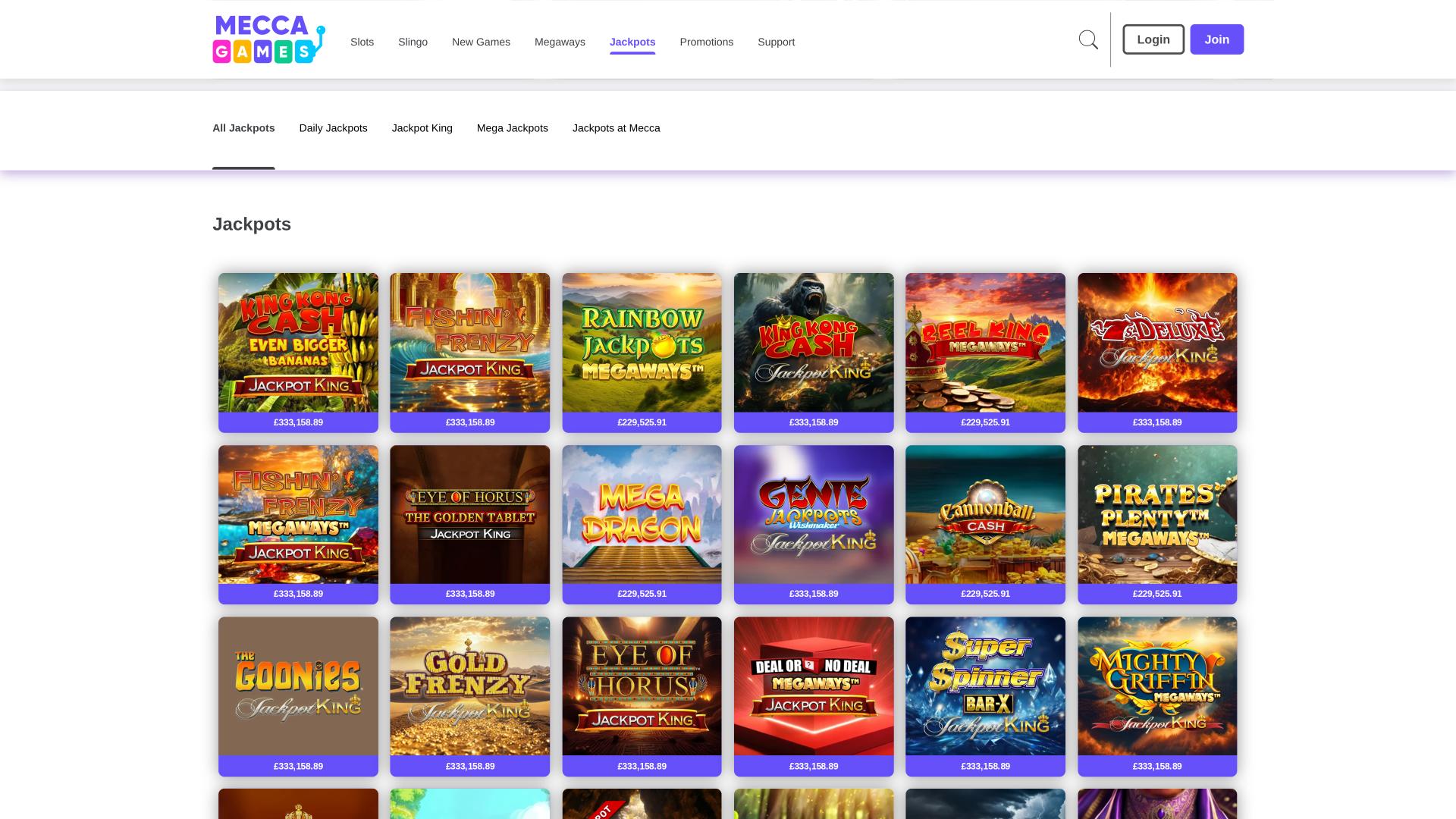Open the Slots menu item
Image resolution: width=1456 pixels, height=819 pixels.
point(362,42)
